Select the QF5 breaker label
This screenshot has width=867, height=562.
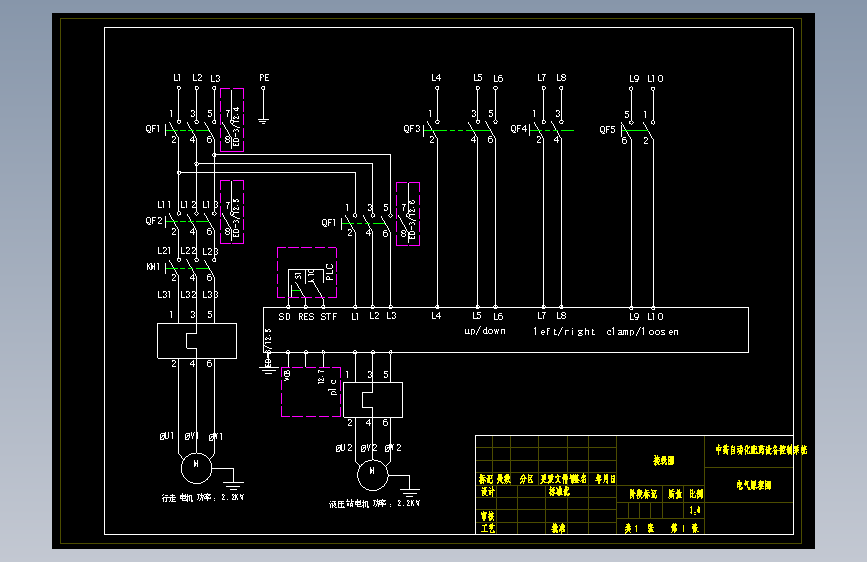[x=607, y=129]
